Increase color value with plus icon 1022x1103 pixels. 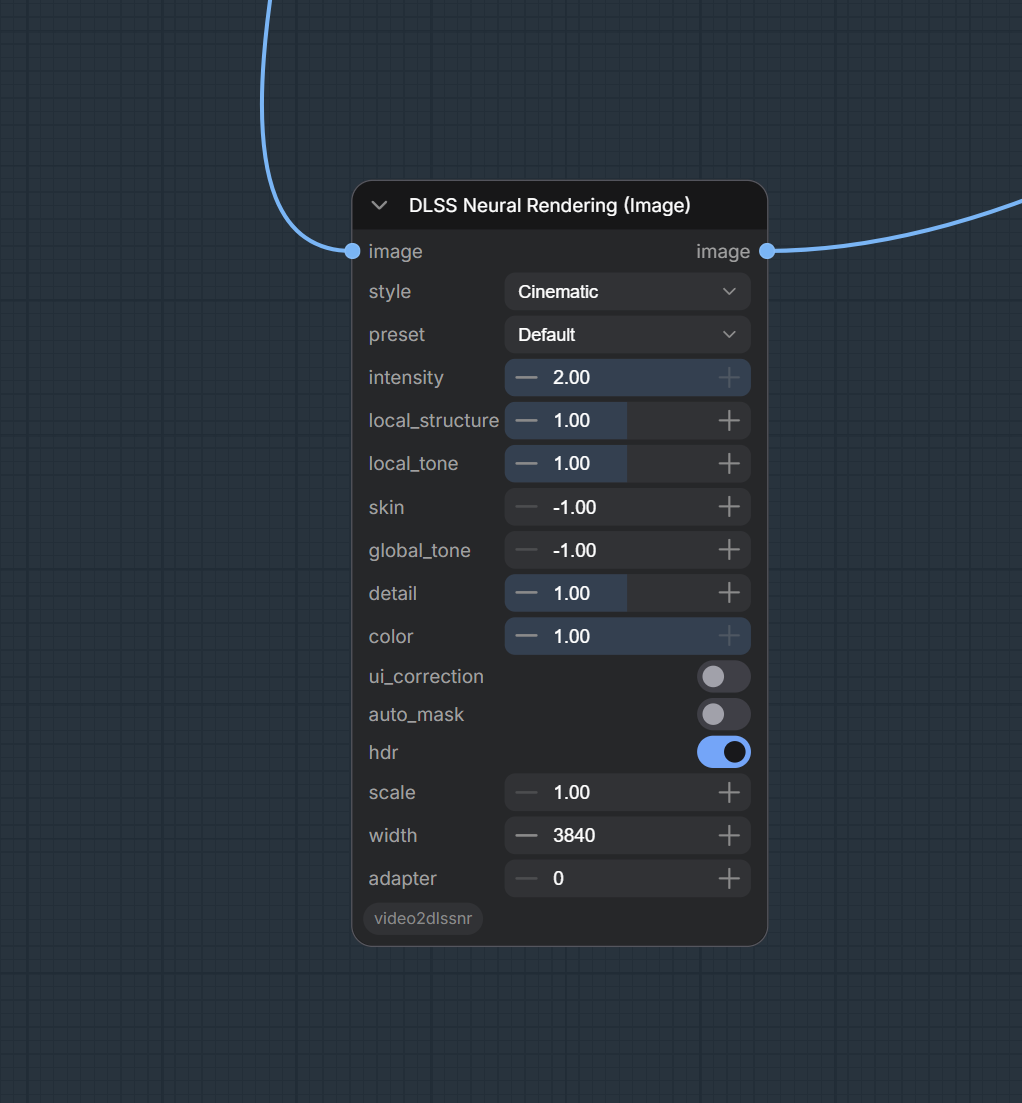pyautogui.click(x=729, y=636)
